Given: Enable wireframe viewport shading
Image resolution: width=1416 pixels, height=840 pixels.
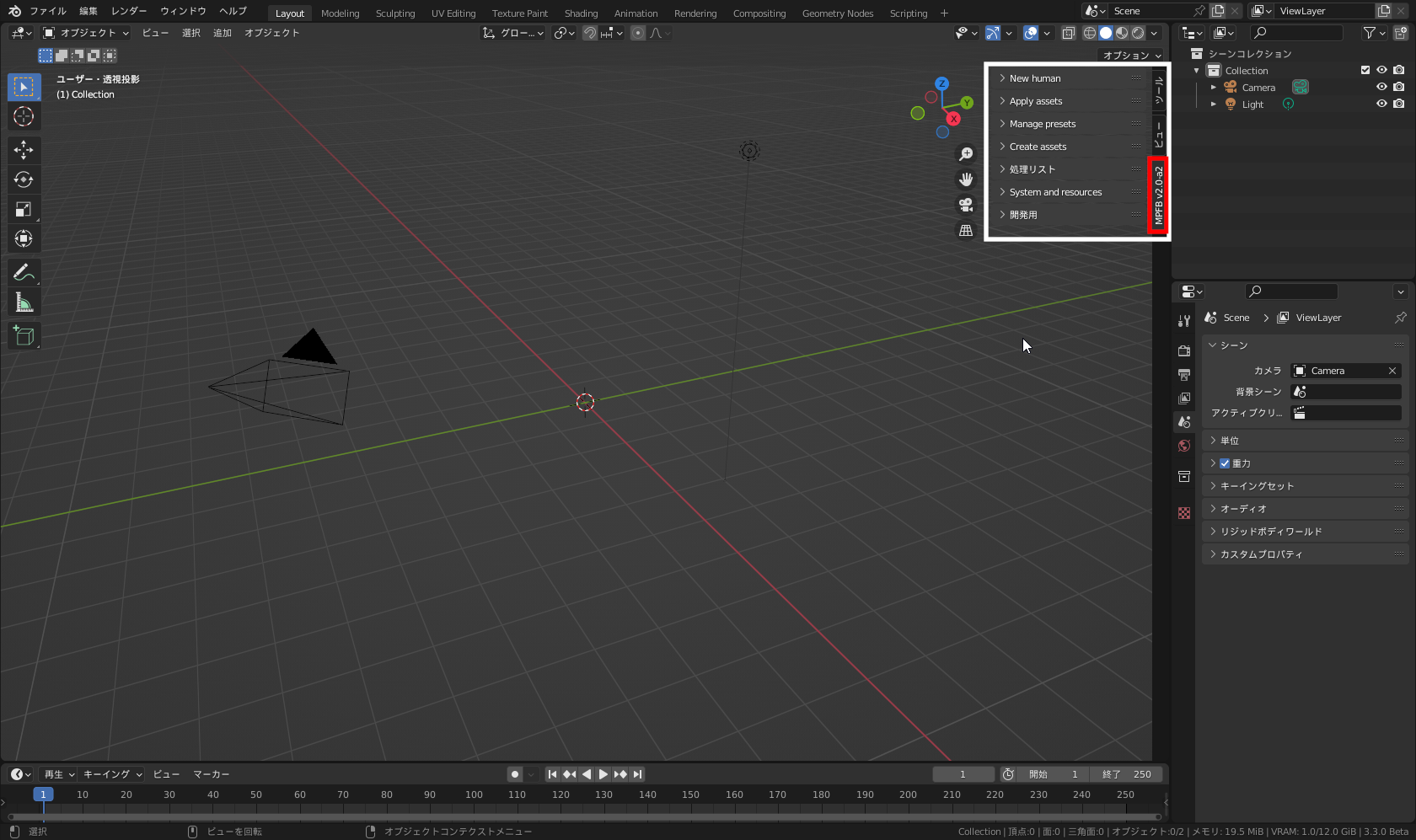Looking at the screenshot, I should [1088, 33].
